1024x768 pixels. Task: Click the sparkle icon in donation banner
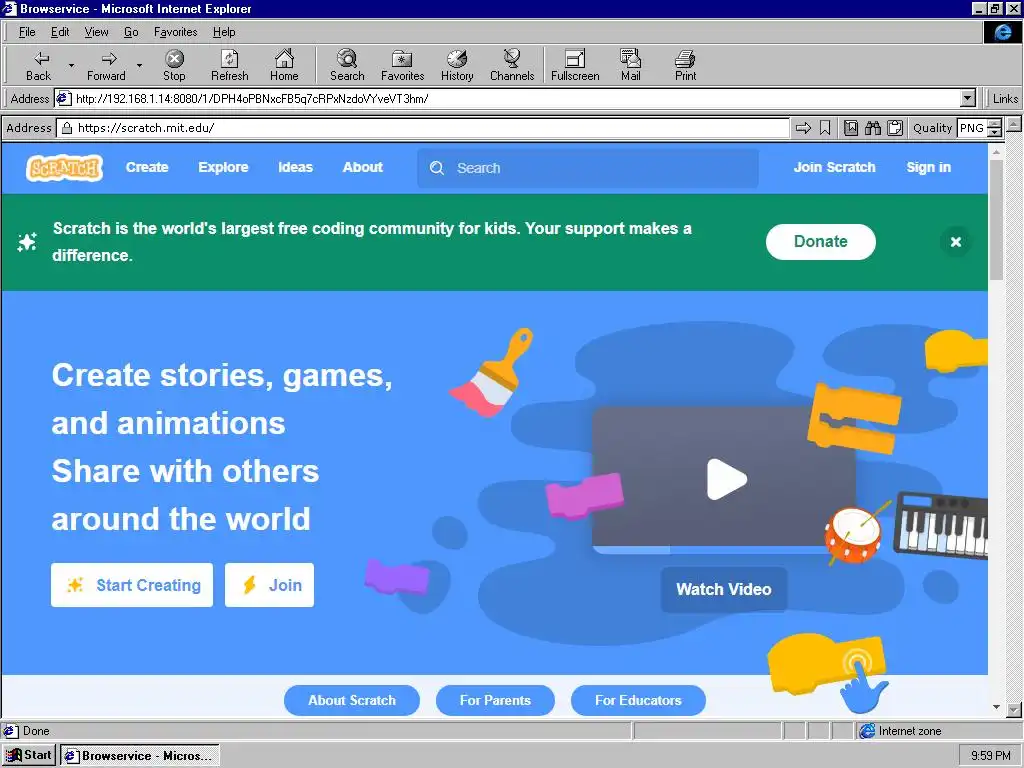point(27,242)
